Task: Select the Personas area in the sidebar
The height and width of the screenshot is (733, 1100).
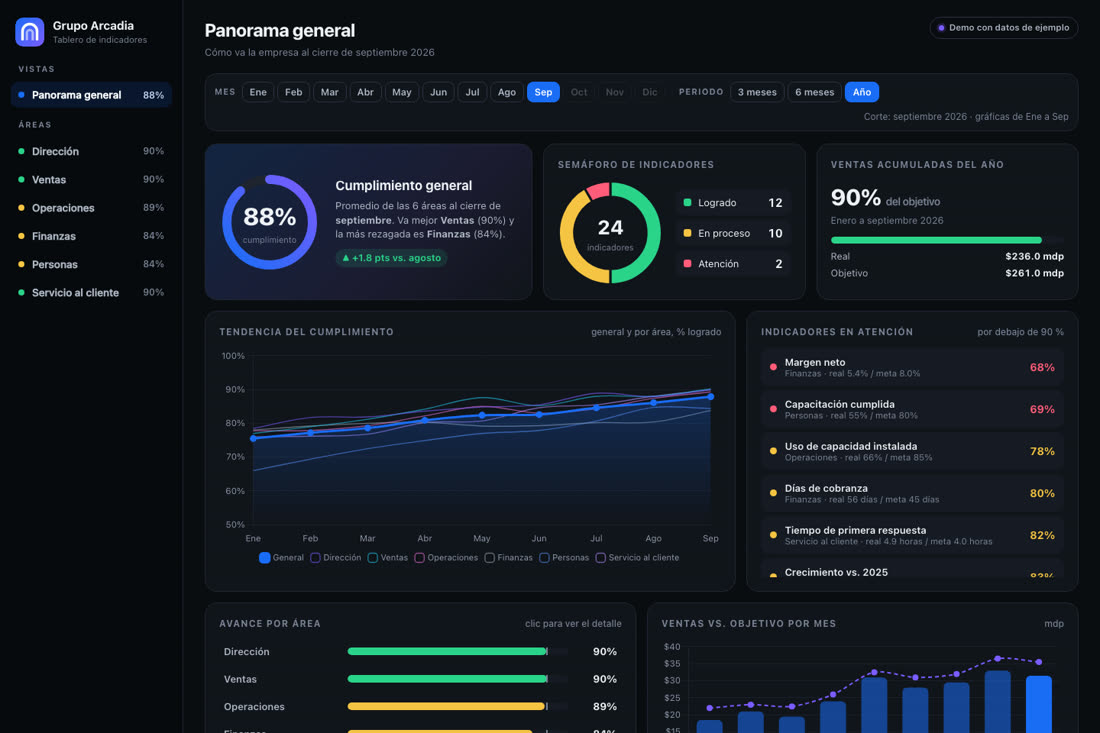Action: tap(91, 264)
